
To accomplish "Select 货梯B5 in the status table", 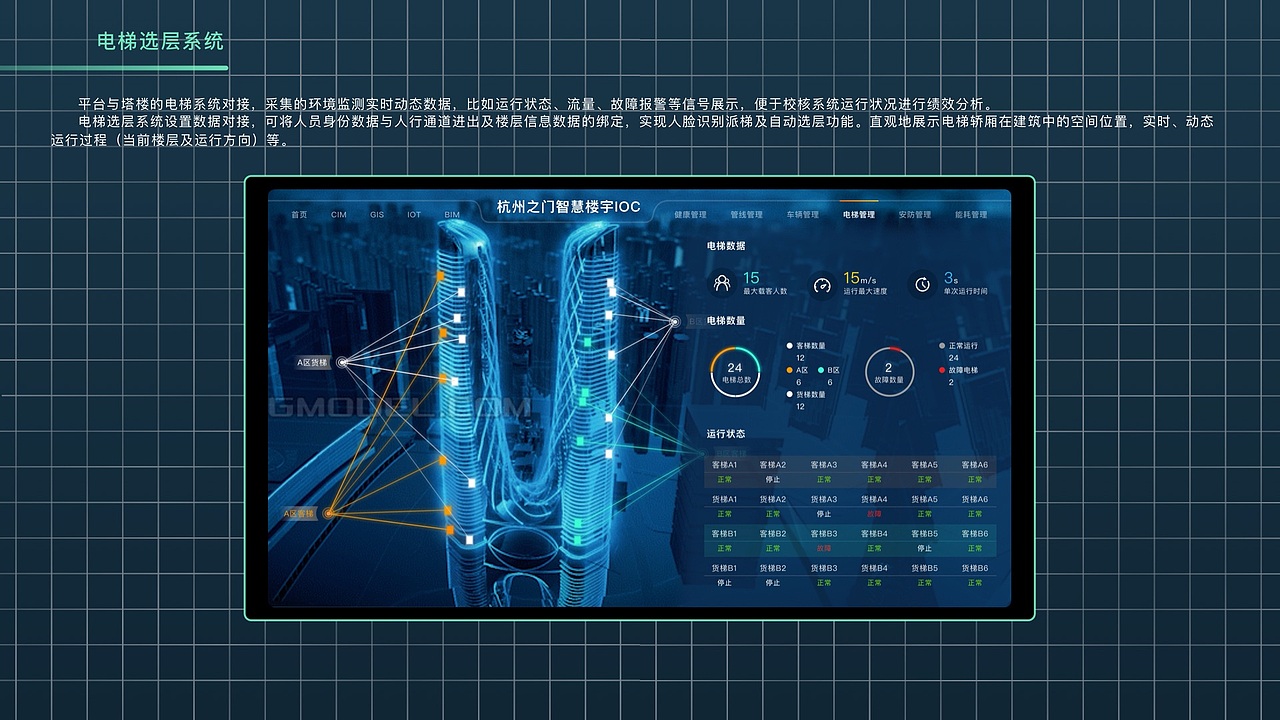I will click(924, 568).
